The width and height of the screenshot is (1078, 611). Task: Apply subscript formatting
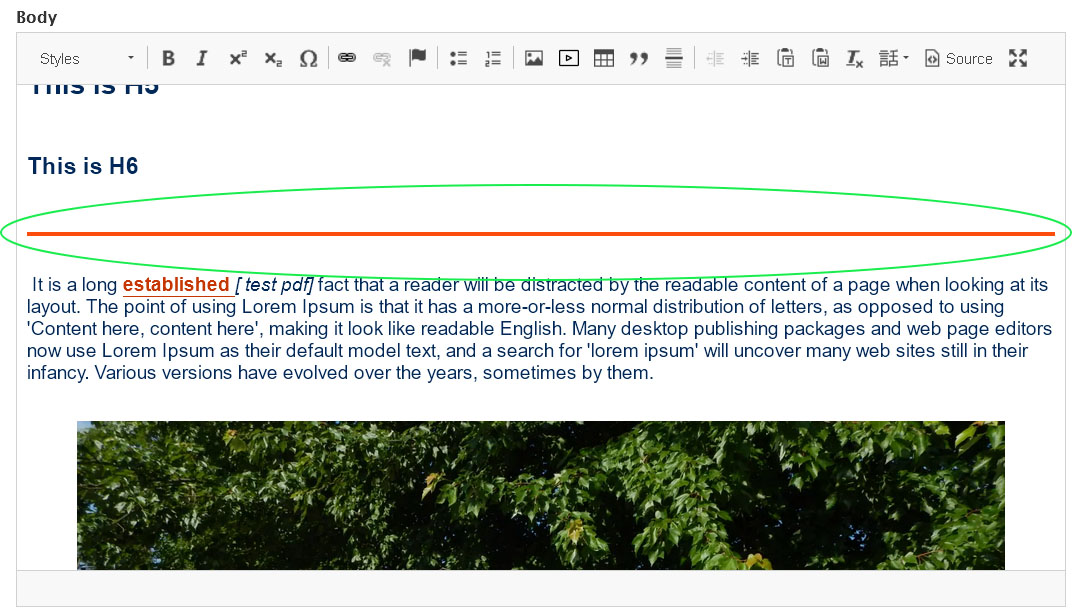(273, 58)
